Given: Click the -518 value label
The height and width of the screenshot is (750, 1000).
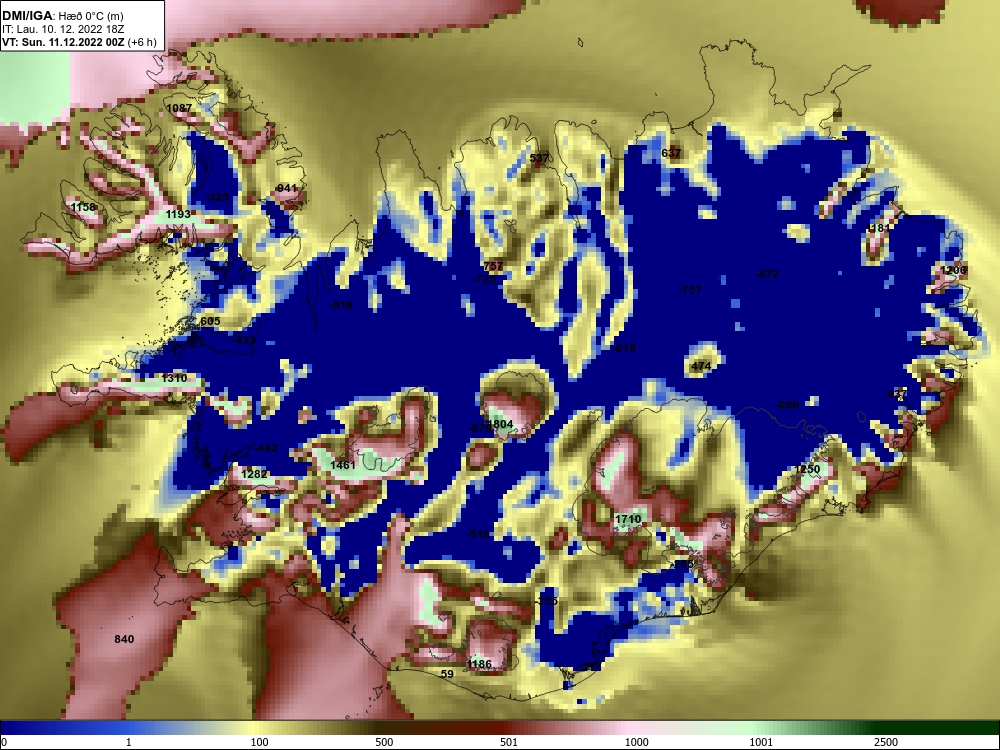Looking at the screenshot, I should tap(341, 305).
